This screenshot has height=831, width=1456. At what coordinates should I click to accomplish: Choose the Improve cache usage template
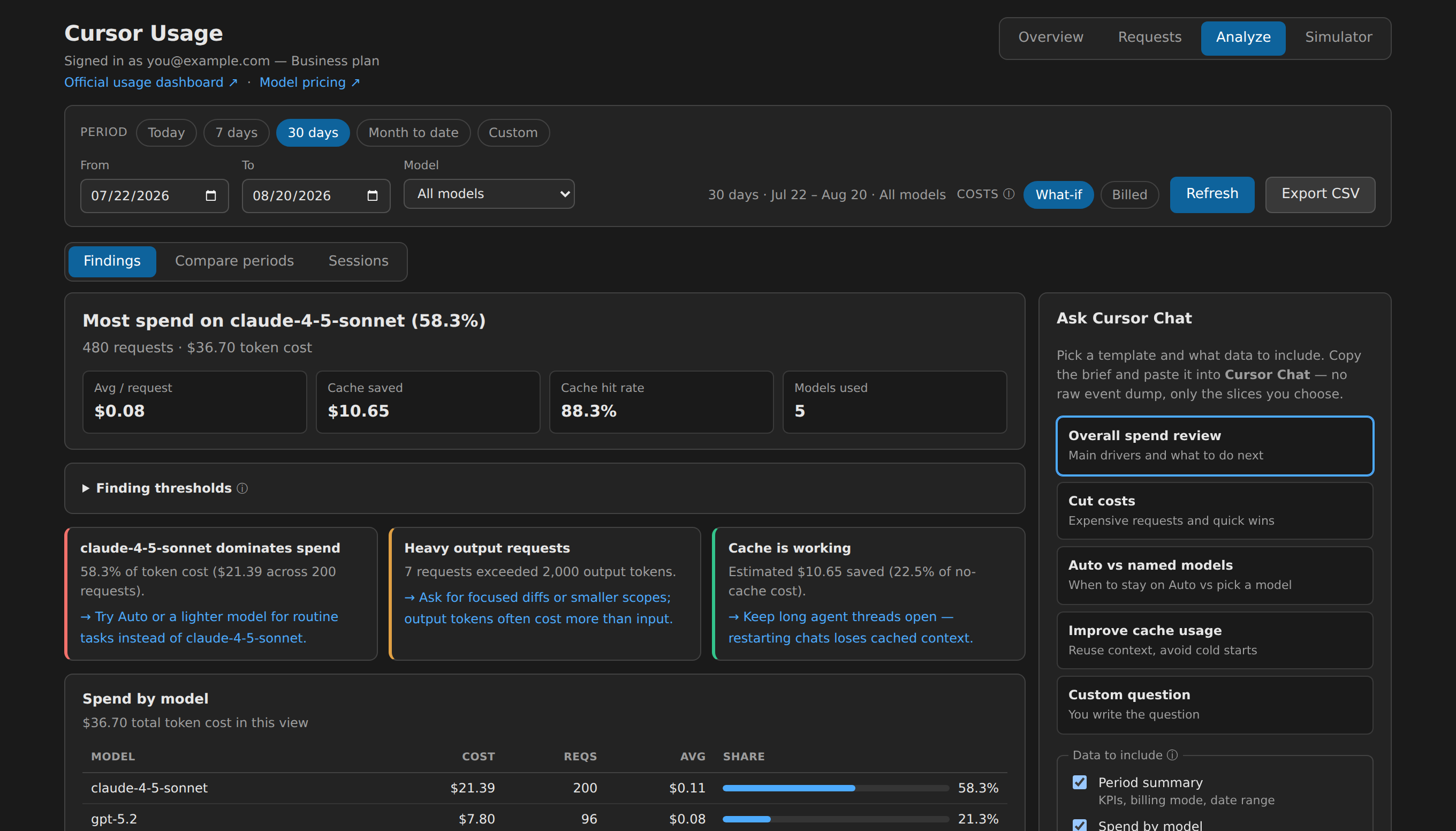1214,640
